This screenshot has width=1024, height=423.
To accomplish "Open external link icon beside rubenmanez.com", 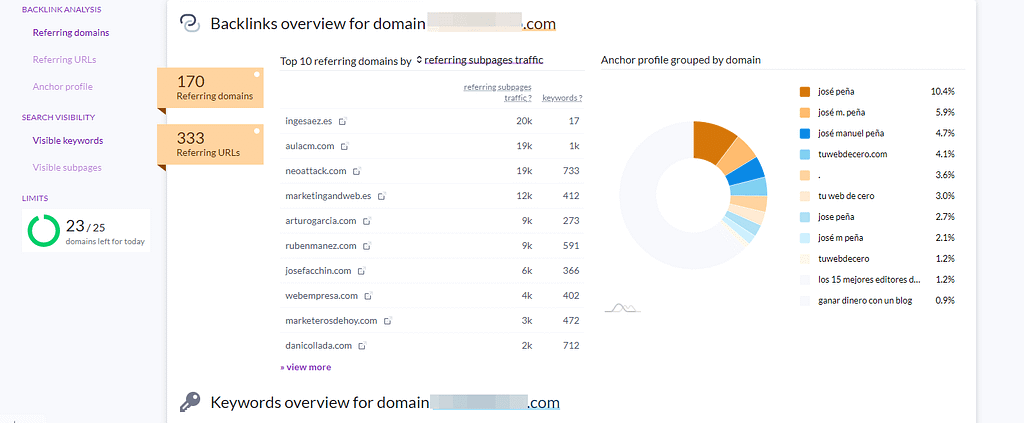I will [x=367, y=246].
